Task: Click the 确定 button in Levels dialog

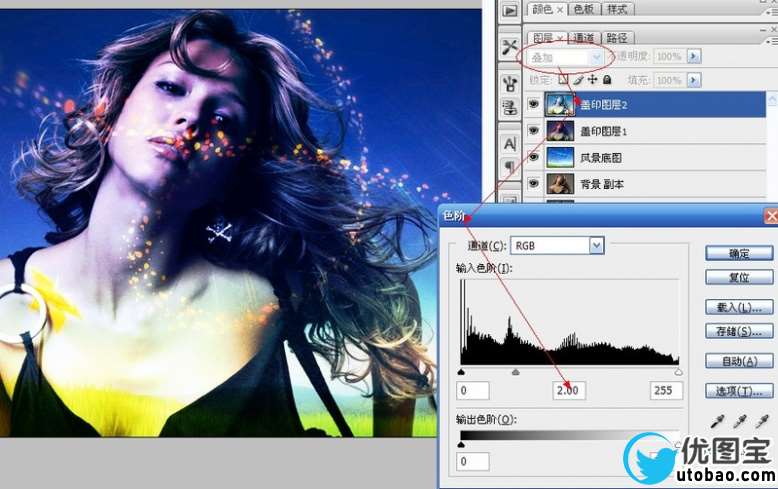Action: [x=740, y=253]
